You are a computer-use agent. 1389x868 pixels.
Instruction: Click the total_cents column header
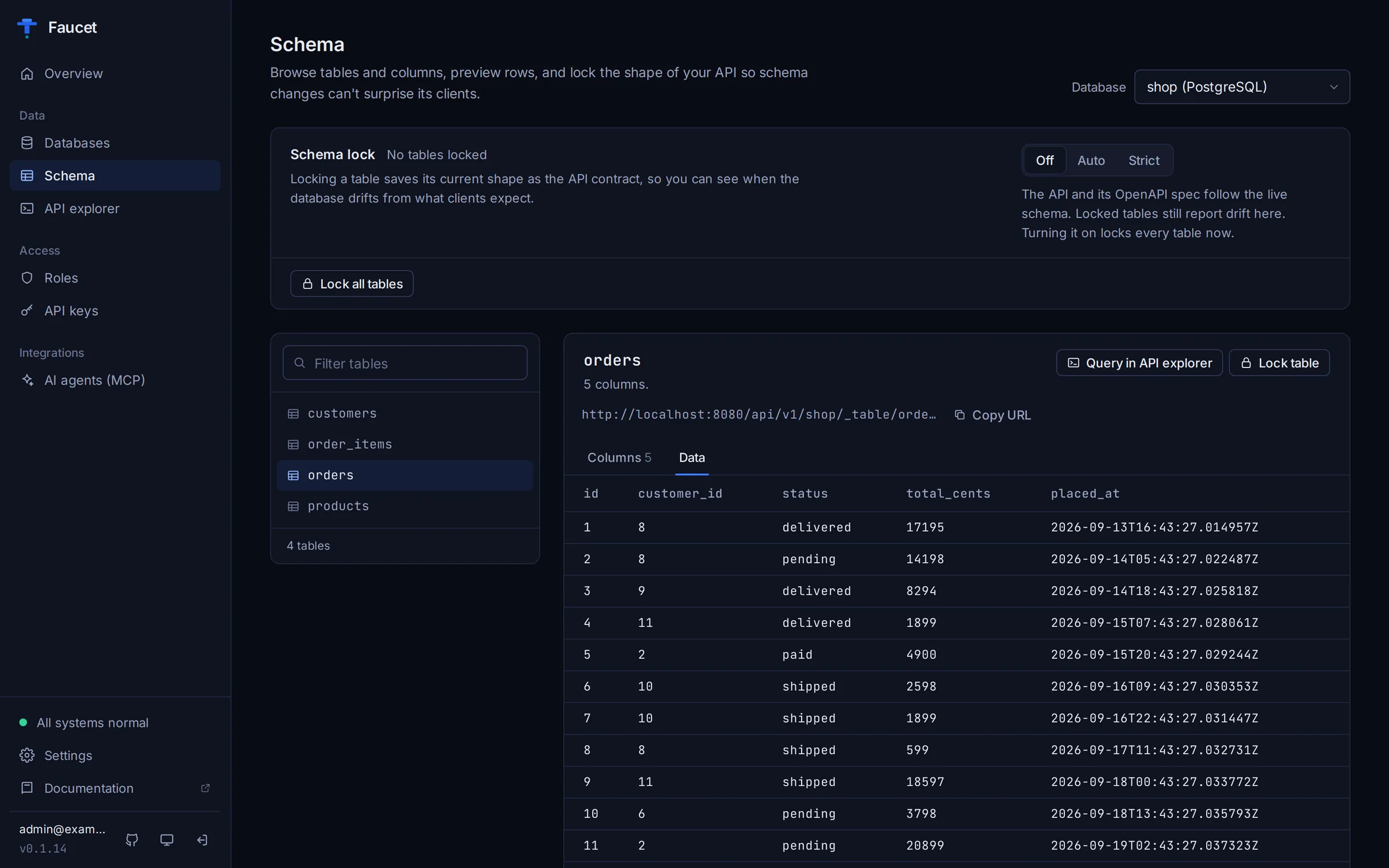pyautogui.click(x=948, y=494)
